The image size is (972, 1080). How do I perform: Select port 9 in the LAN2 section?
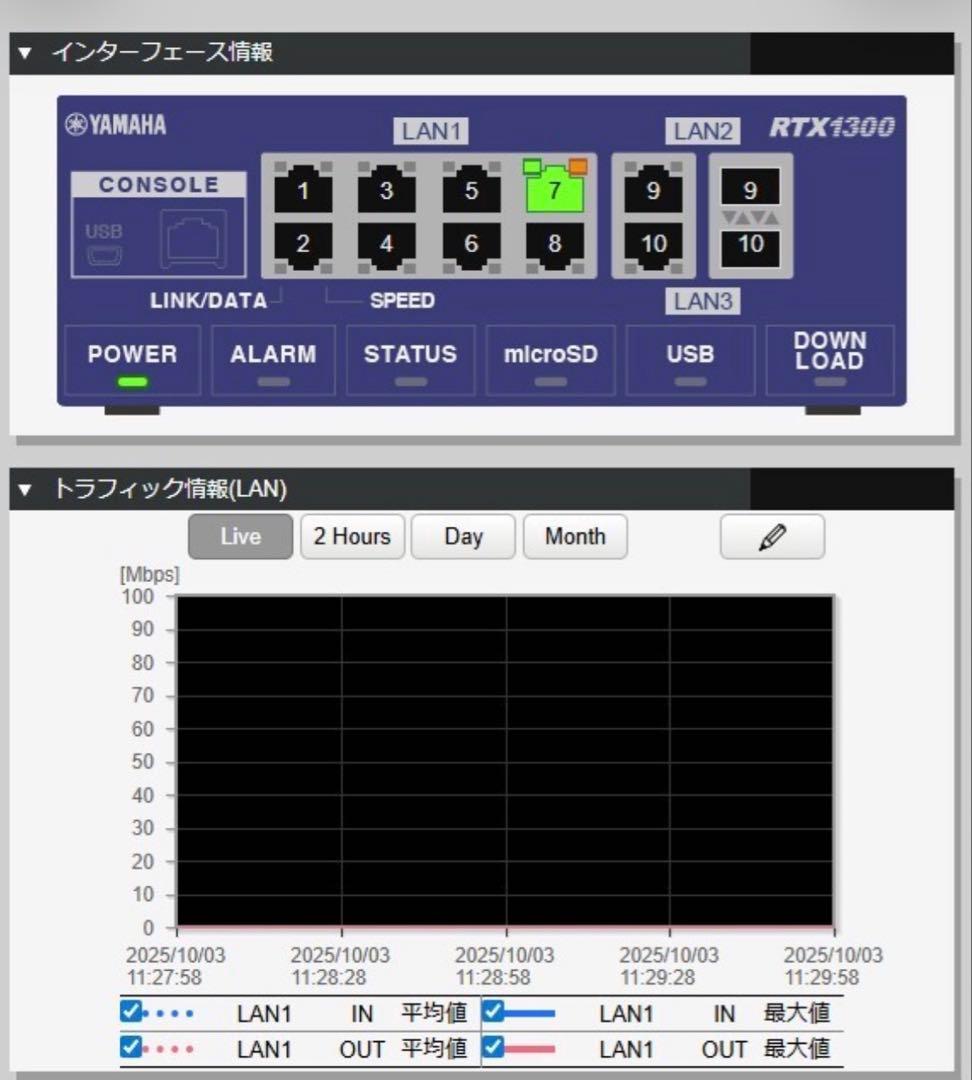click(x=655, y=191)
